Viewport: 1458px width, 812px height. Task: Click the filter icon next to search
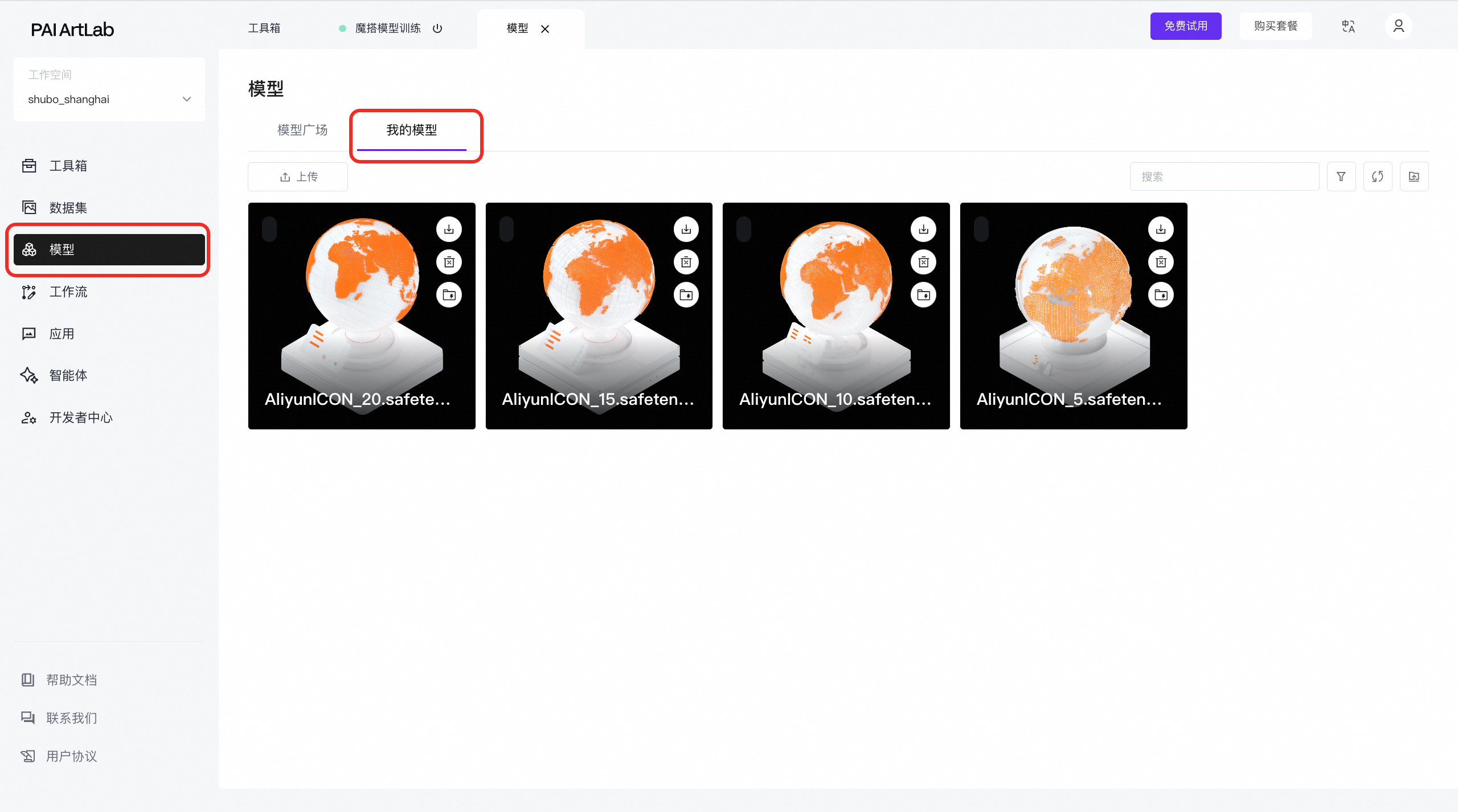point(1341,177)
